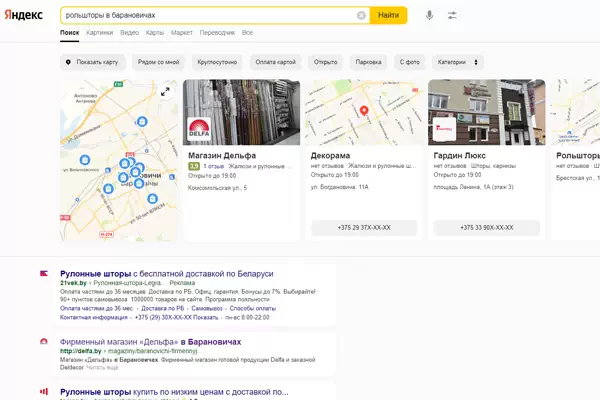Start voice search with the microphone icon
This screenshot has width=600, height=400.
tap(429, 15)
